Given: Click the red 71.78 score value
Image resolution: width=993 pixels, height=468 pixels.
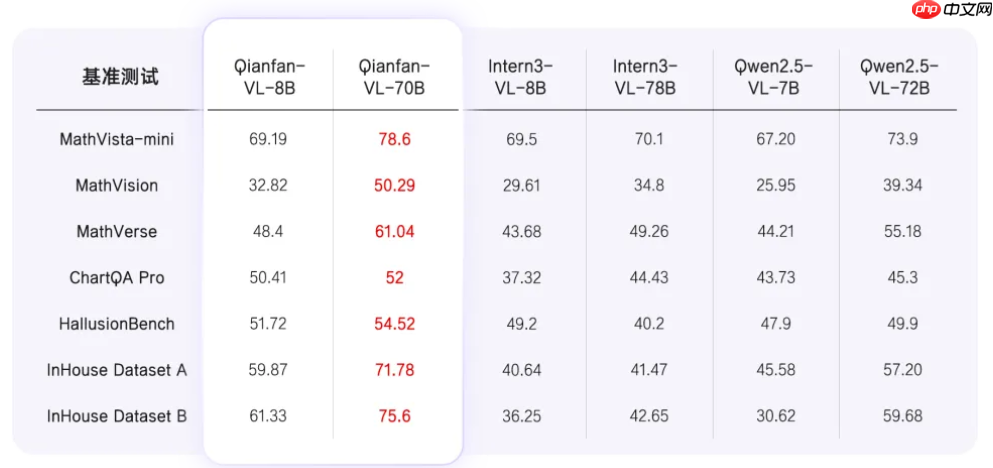Looking at the screenshot, I should click(394, 370).
